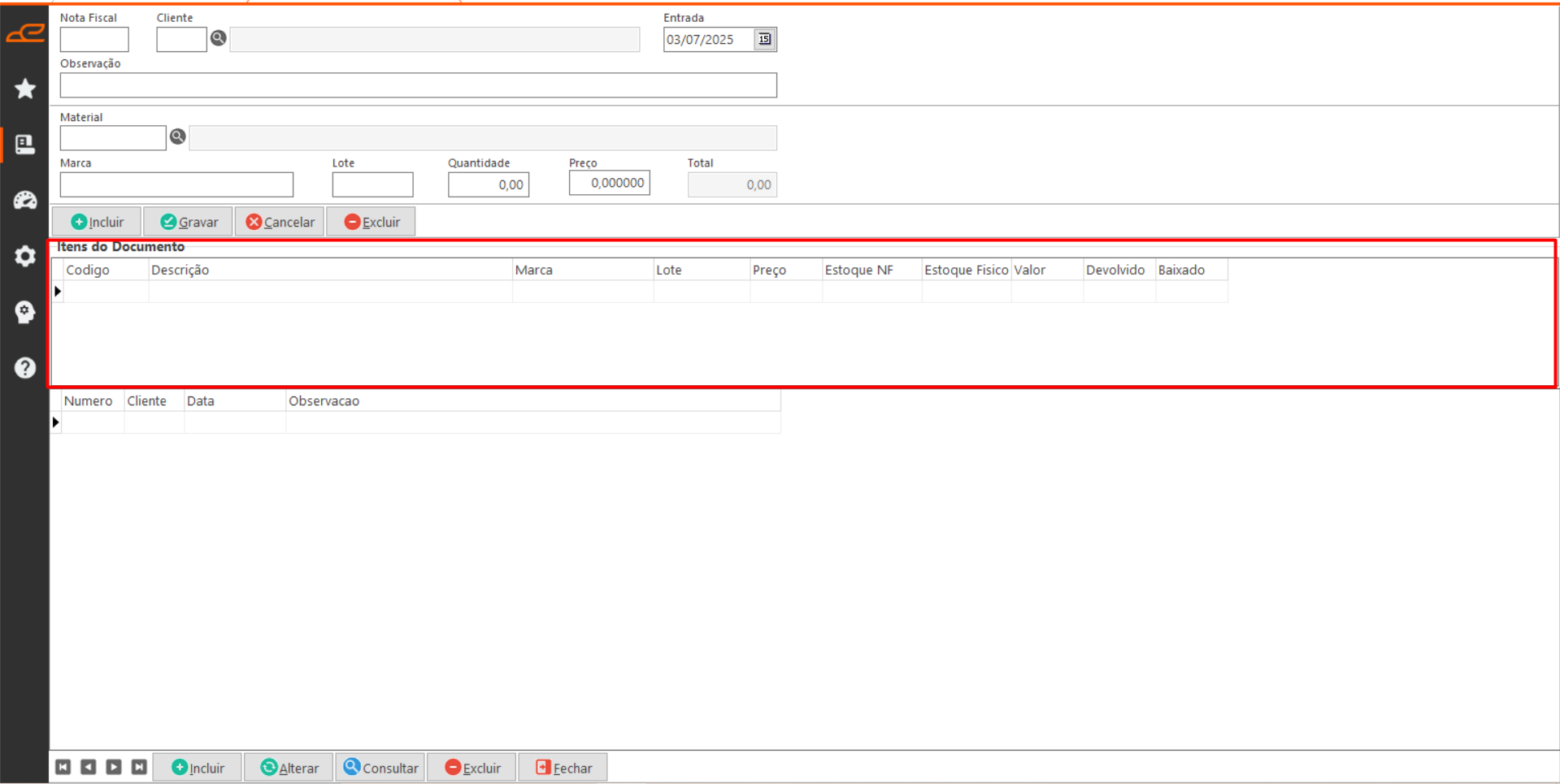Click the Material search magnifier icon
The height and width of the screenshot is (784, 1560).
point(178,136)
